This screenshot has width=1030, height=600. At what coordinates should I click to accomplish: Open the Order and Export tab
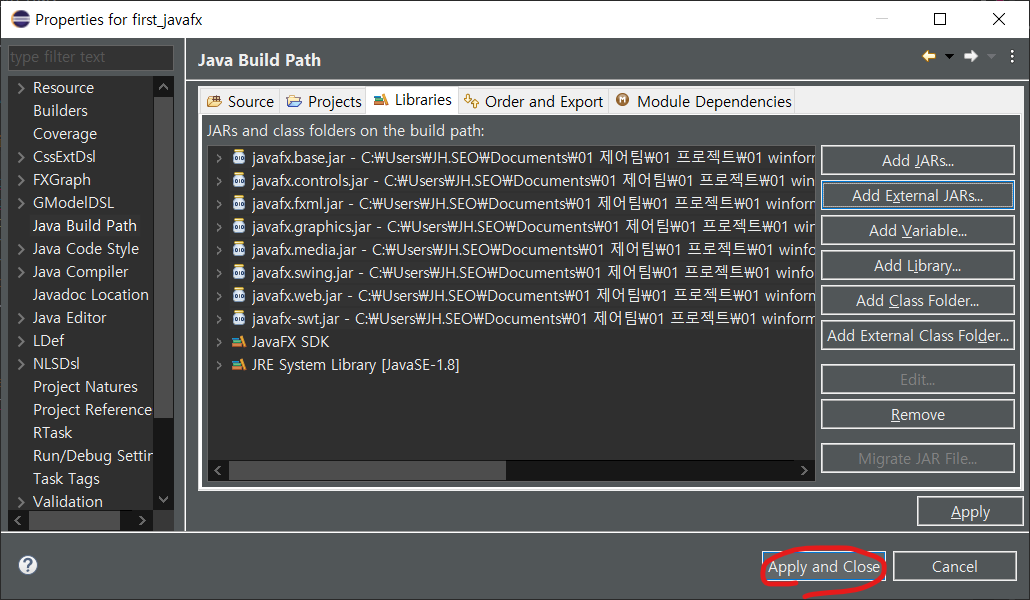533,101
